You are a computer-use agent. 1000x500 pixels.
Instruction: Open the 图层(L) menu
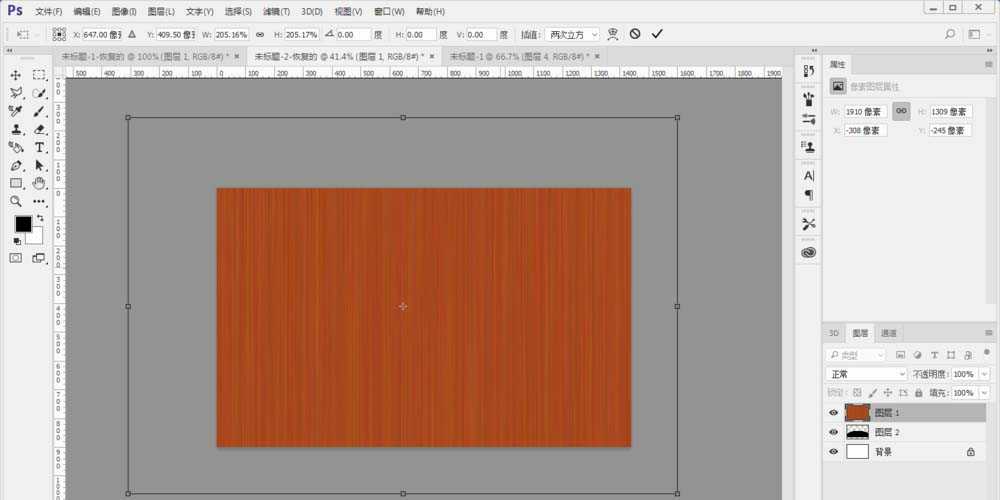coord(161,11)
